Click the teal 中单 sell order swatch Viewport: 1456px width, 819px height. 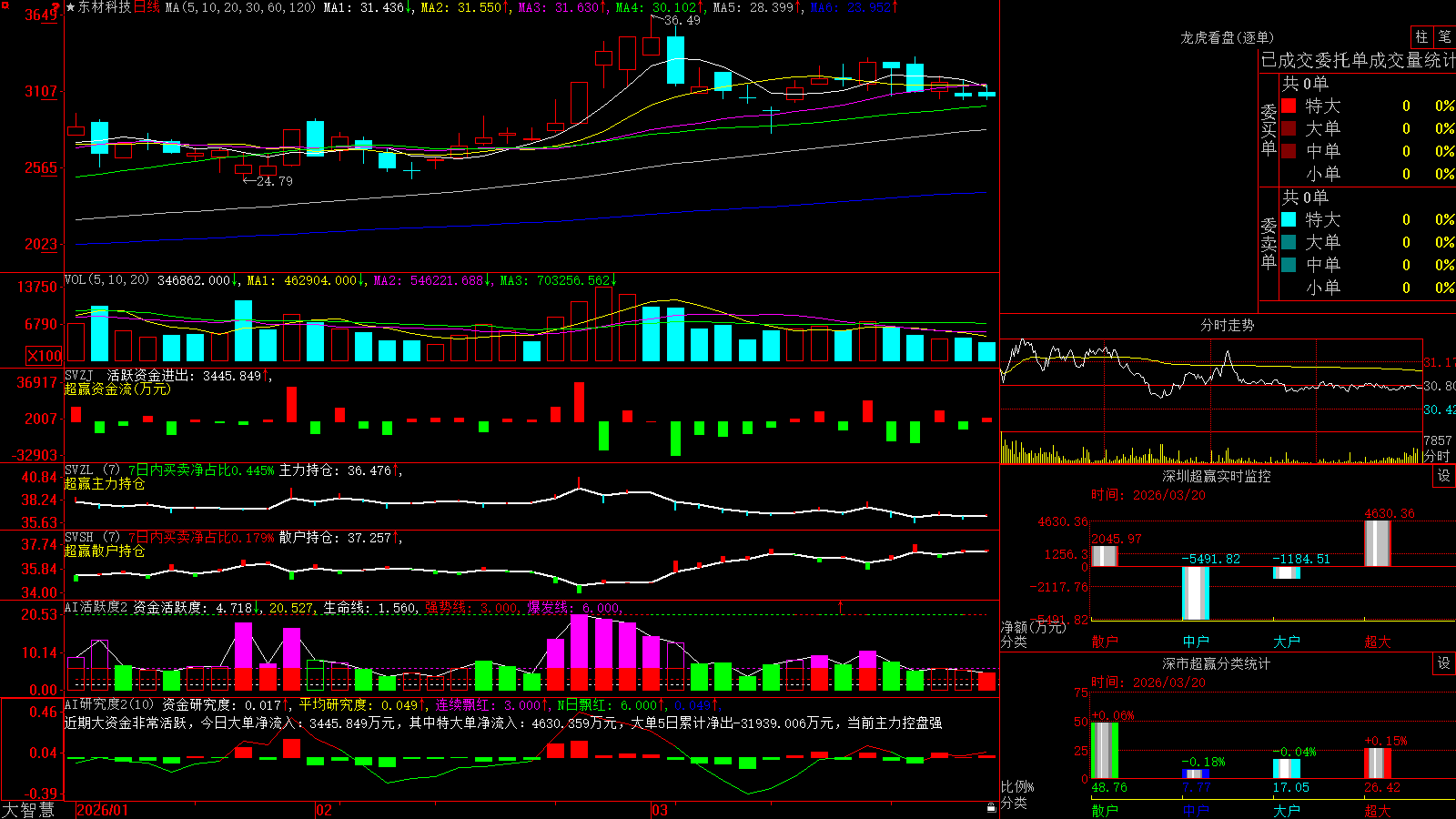click(x=1289, y=265)
